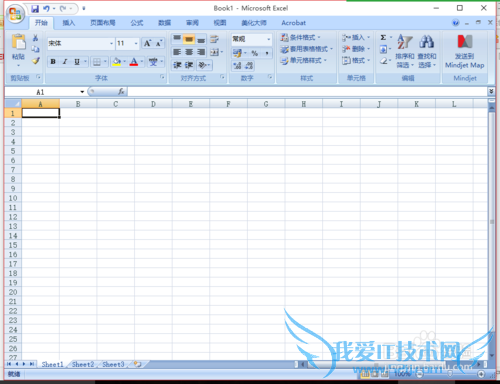Cut the selection with scissors icon

[35, 38]
